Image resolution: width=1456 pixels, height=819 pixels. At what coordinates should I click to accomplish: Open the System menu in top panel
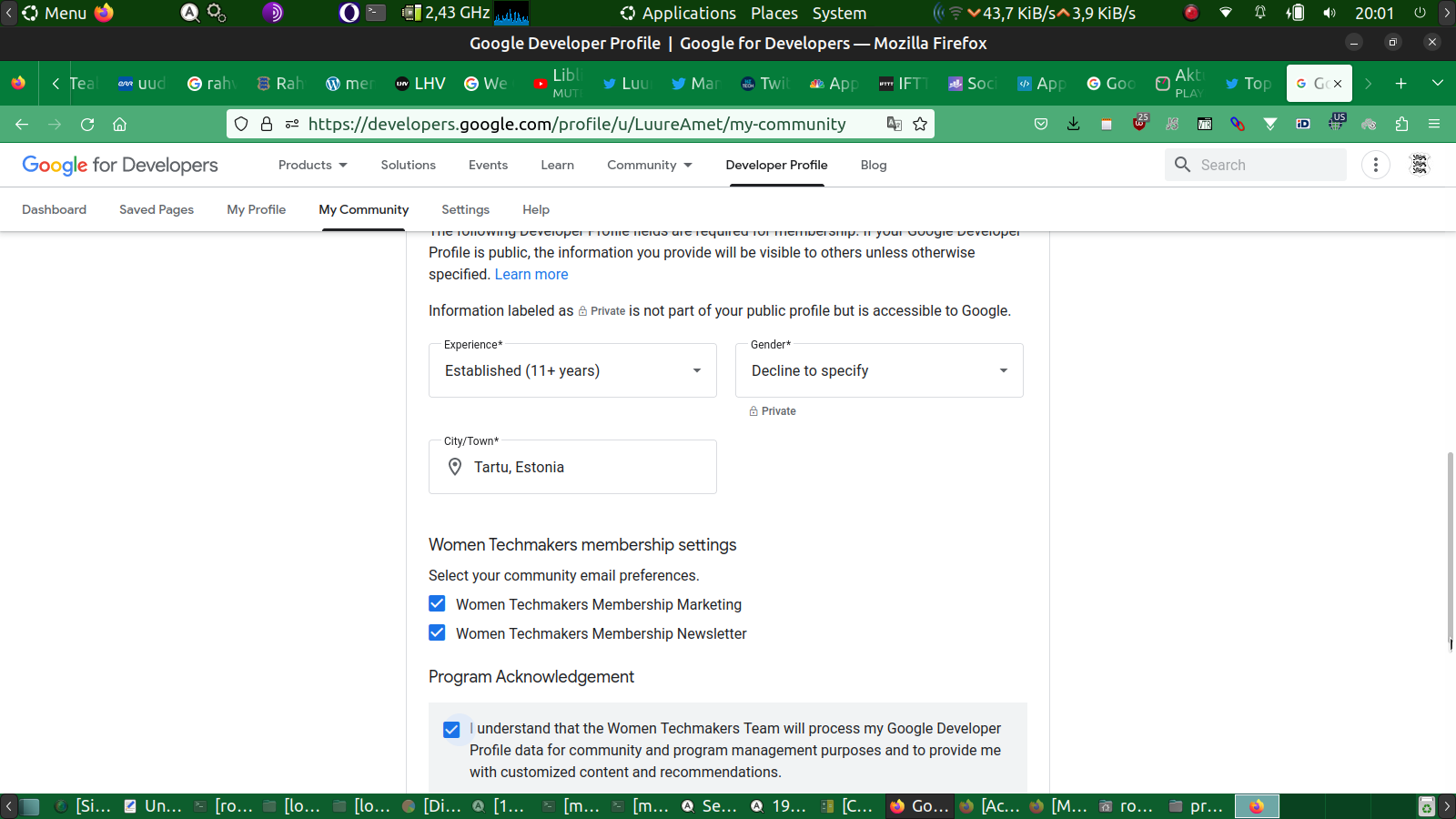click(839, 13)
